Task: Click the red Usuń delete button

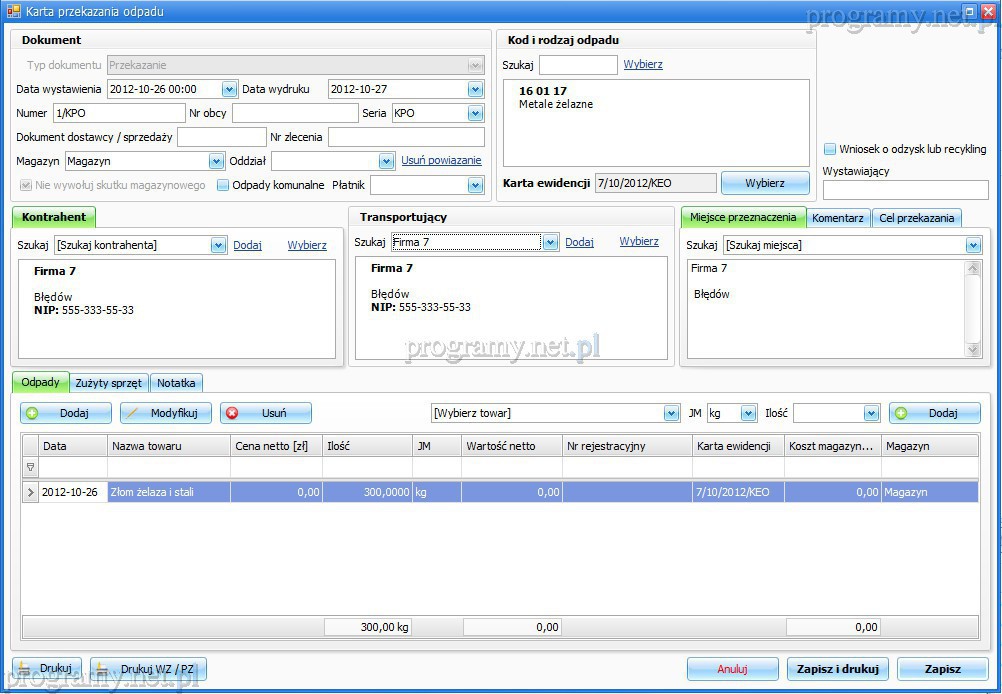Action: (x=266, y=413)
